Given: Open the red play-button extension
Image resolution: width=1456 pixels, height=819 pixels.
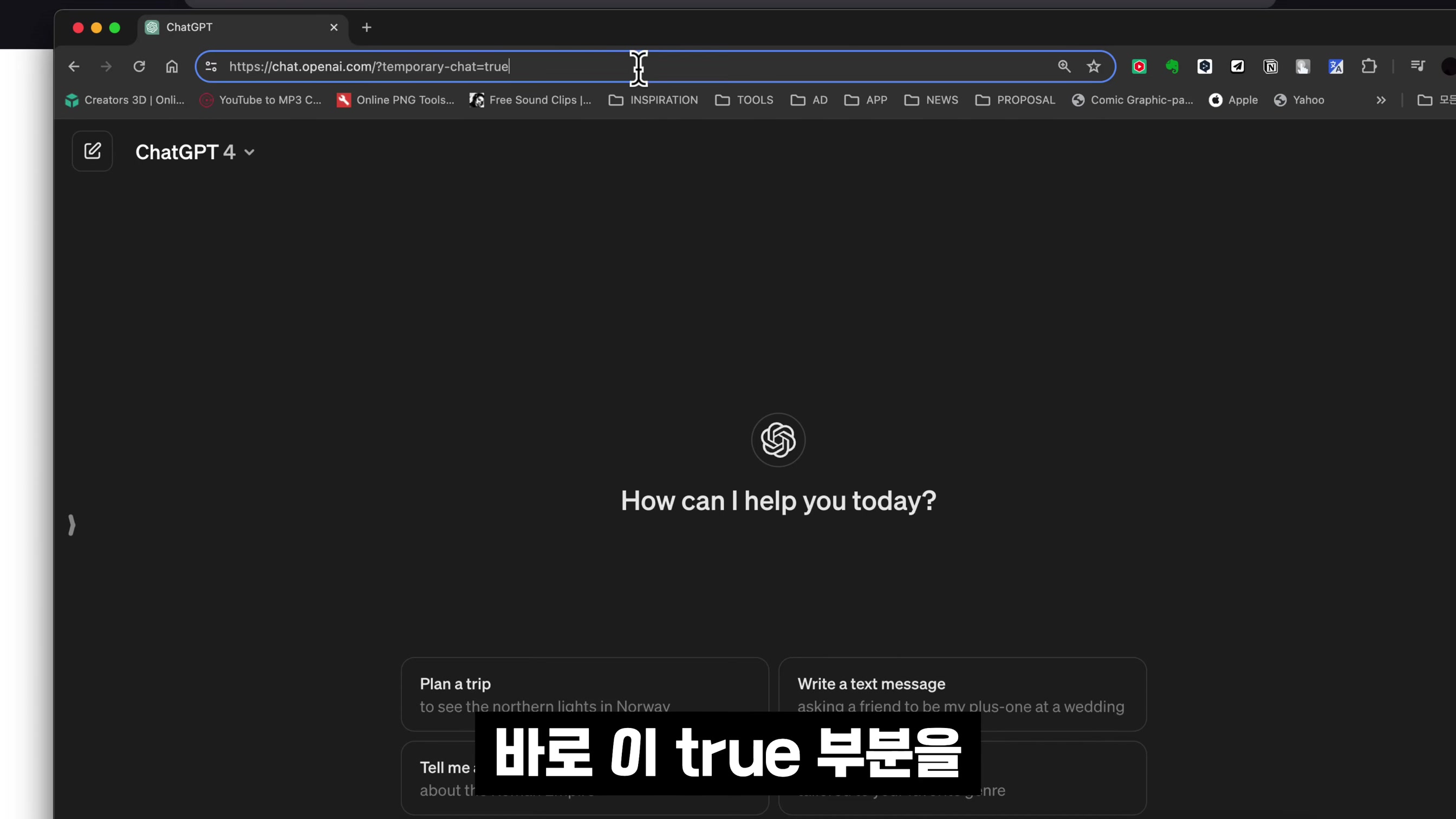Looking at the screenshot, I should tap(1140, 67).
